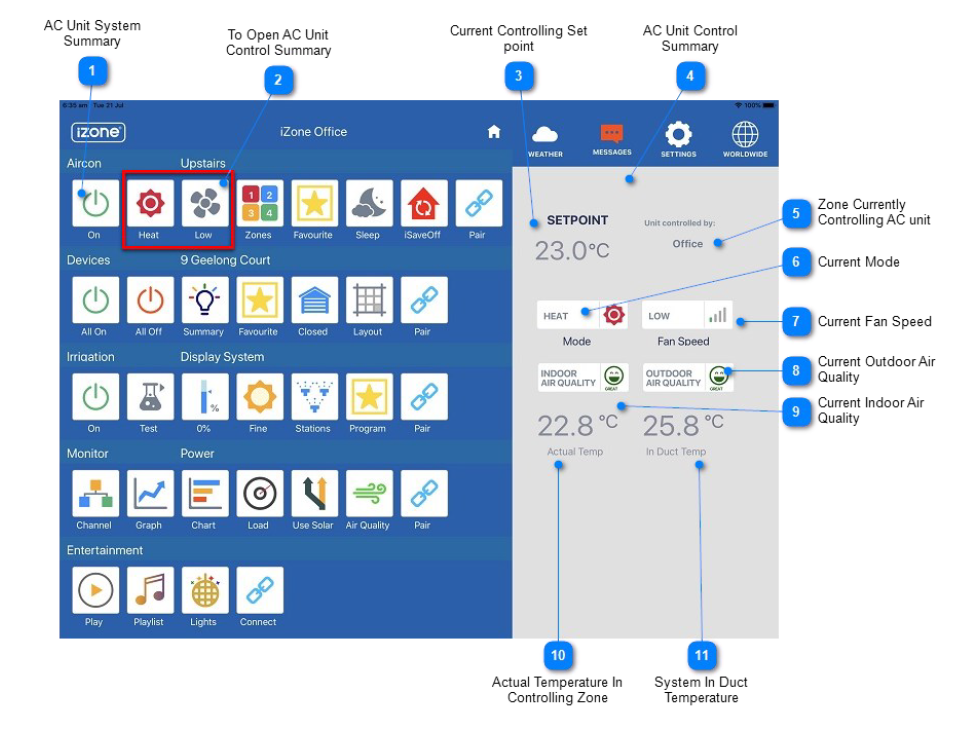969x743 pixels.
Task: Open Outdoor Air Quality indicator
Action: [688, 378]
